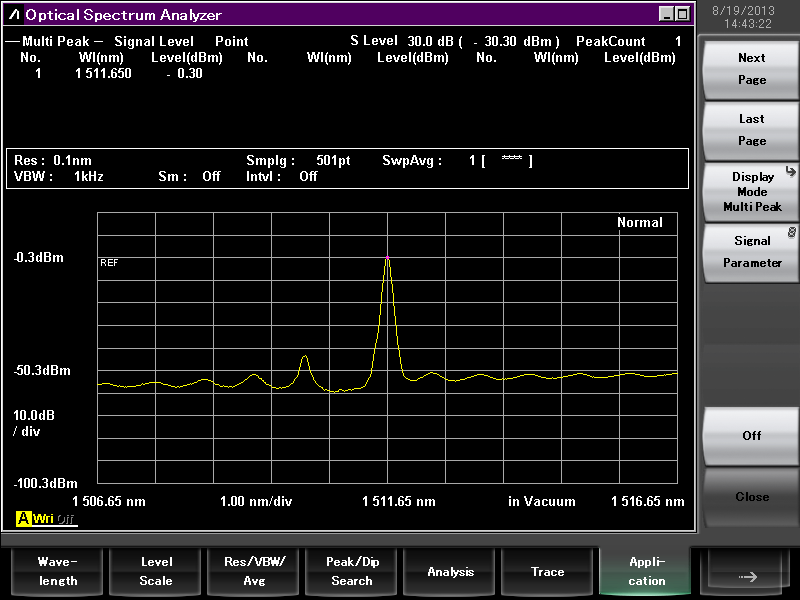Click the 'Res : 0.1nm' resolution value
This screenshot has width=800, height=600.
[x=53, y=160]
